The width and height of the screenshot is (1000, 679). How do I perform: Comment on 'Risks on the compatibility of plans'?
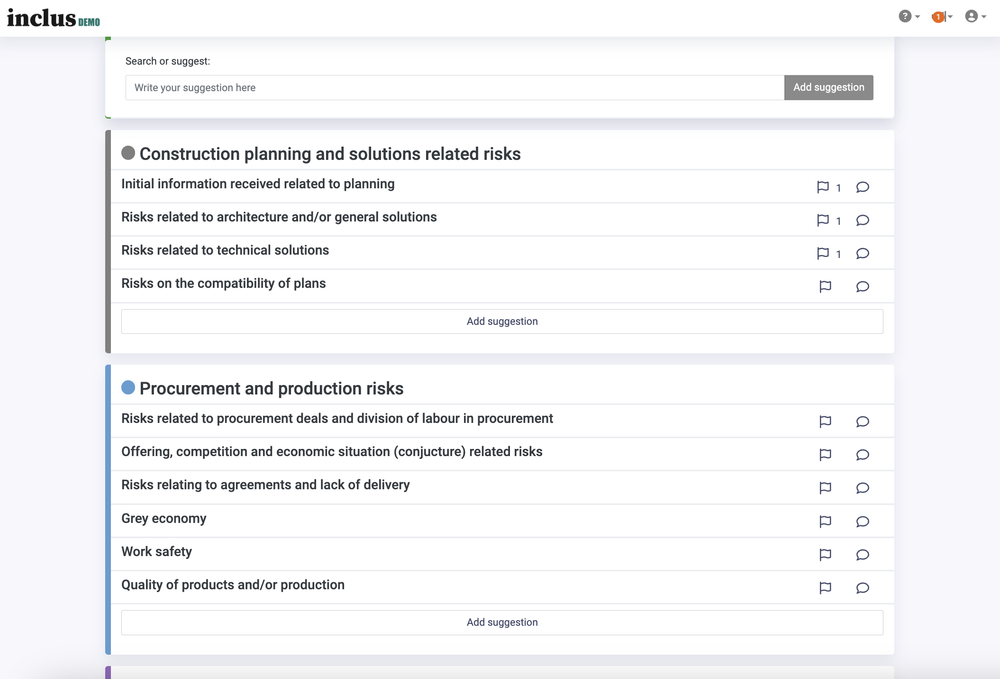tap(862, 286)
